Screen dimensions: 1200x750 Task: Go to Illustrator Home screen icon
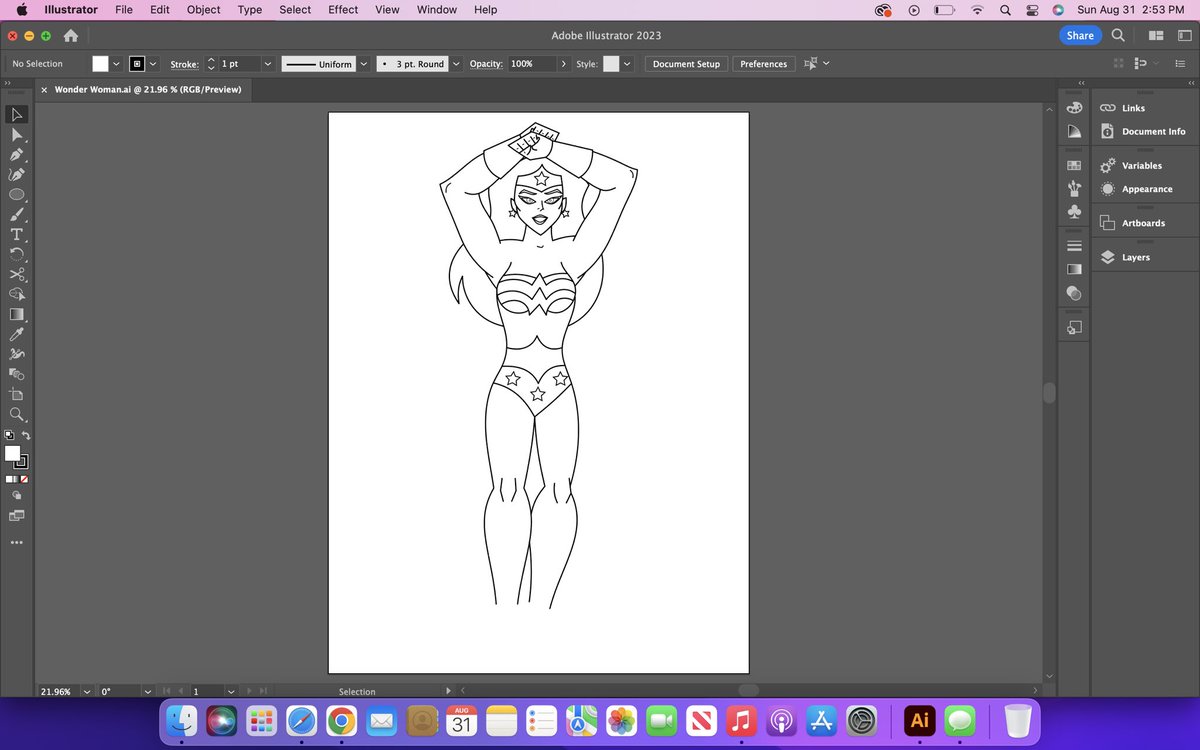point(70,36)
